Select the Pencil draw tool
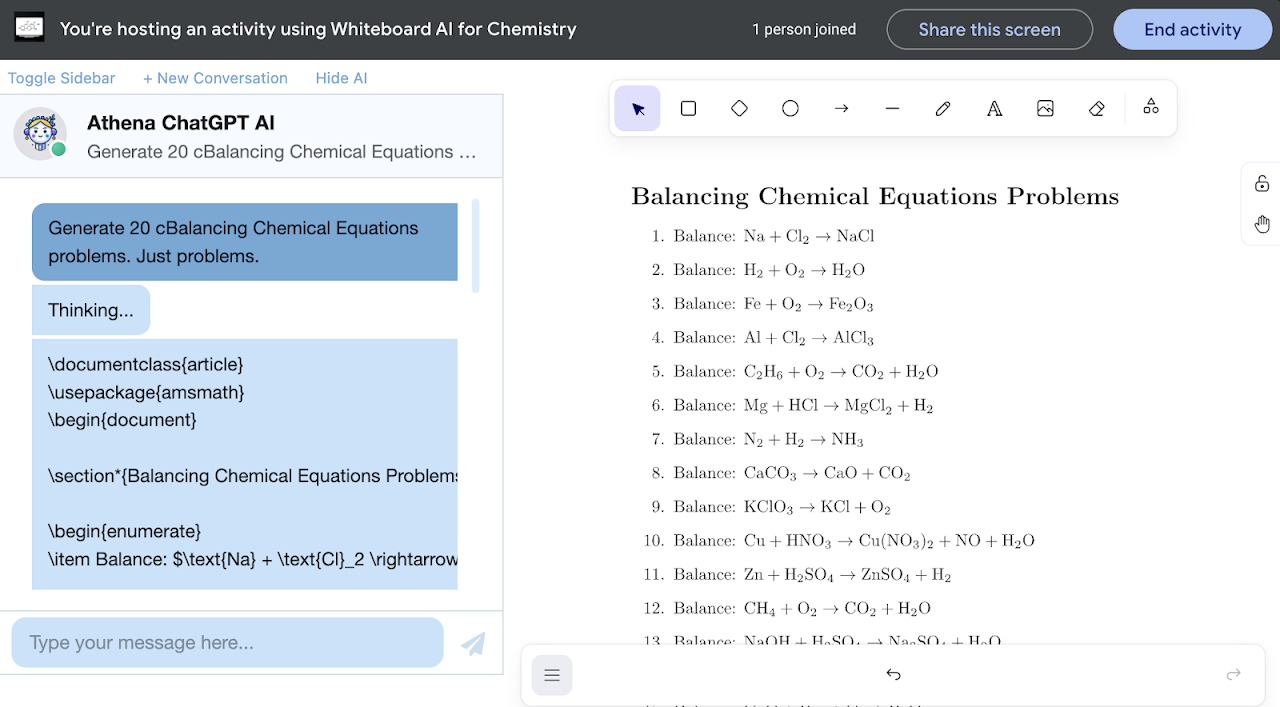Viewport: 1280px width, 707px height. 943,109
